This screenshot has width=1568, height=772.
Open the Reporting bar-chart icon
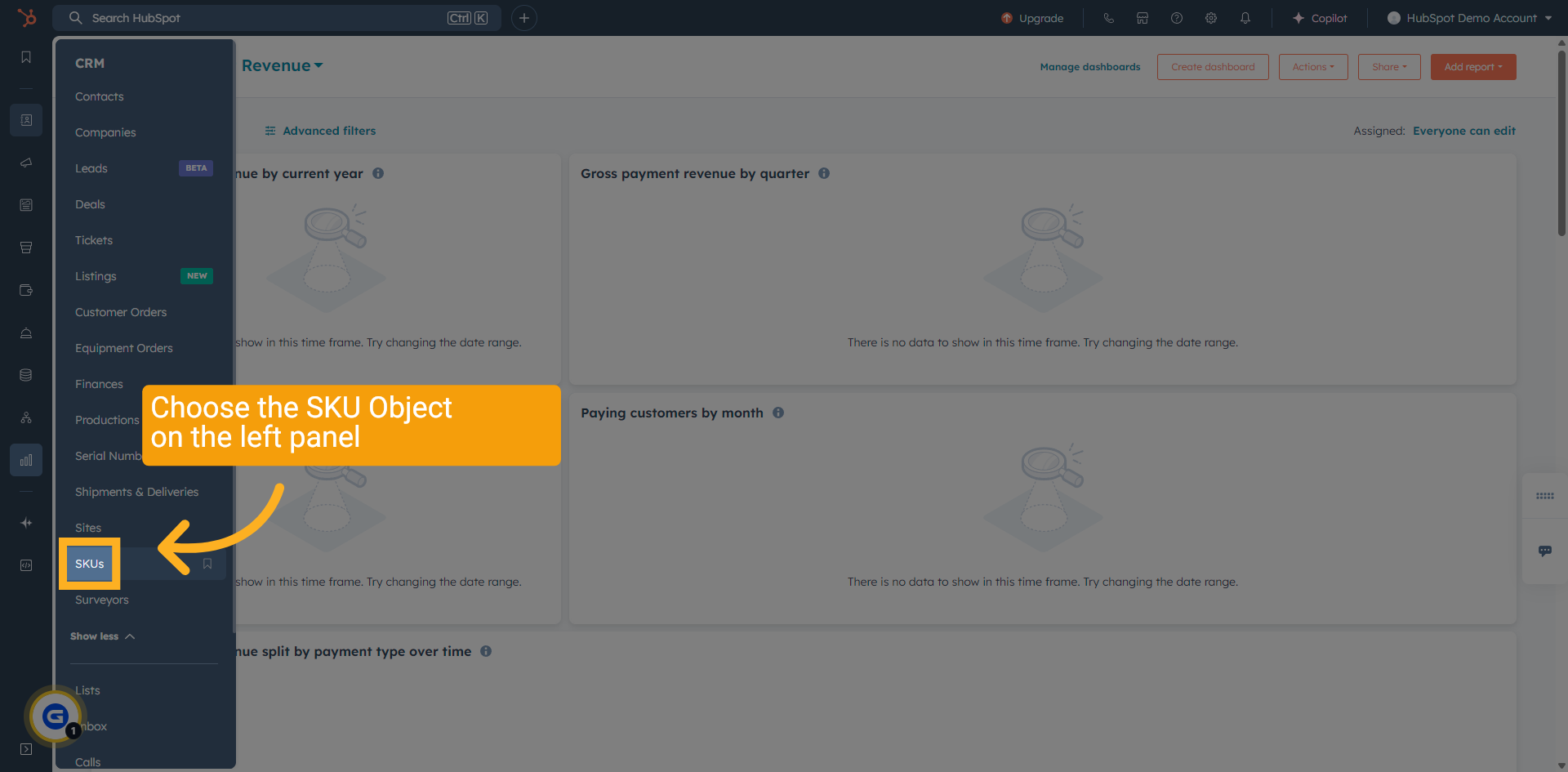[x=26, y=460]
